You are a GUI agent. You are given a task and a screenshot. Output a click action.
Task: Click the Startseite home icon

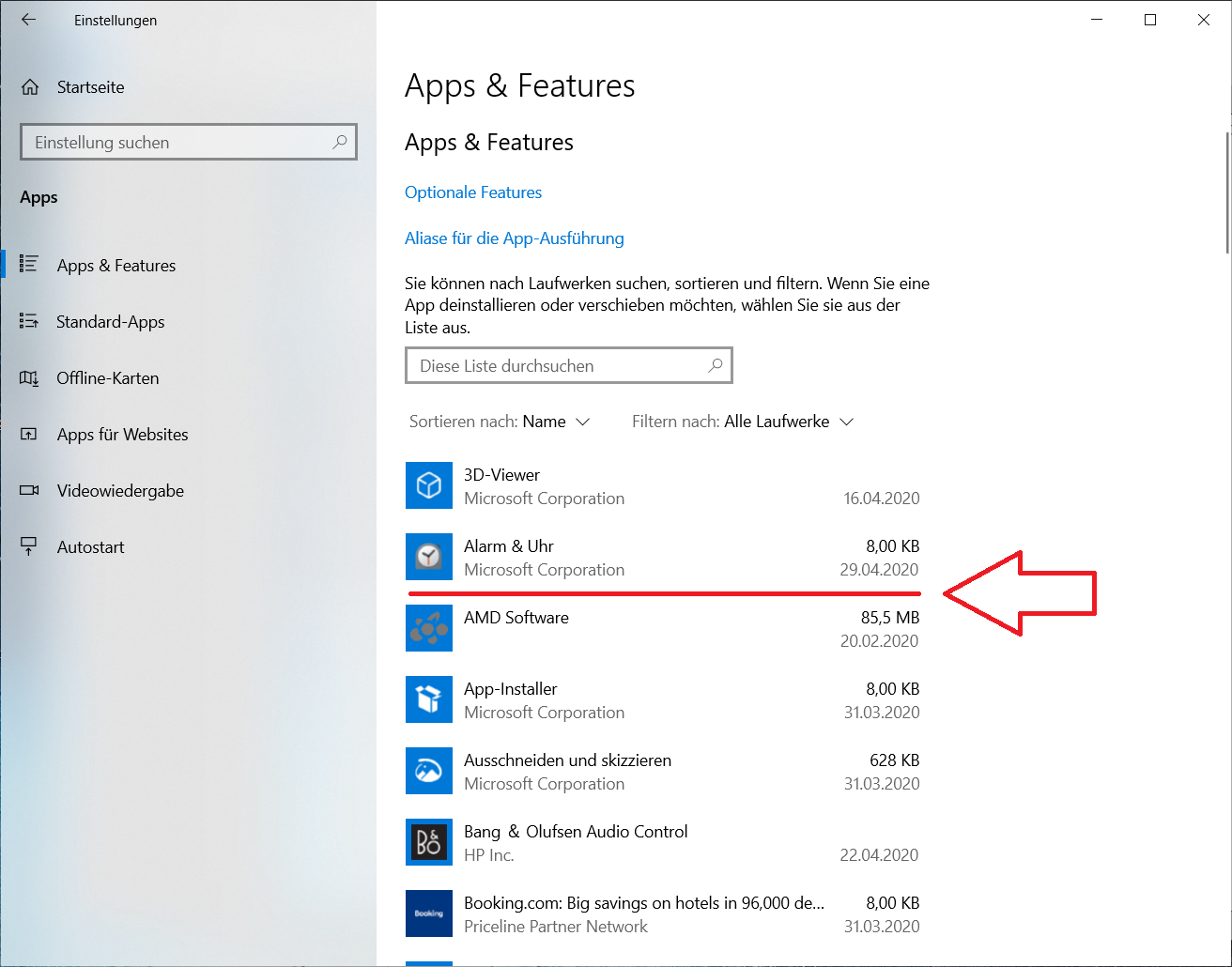[x=30, y=87]
